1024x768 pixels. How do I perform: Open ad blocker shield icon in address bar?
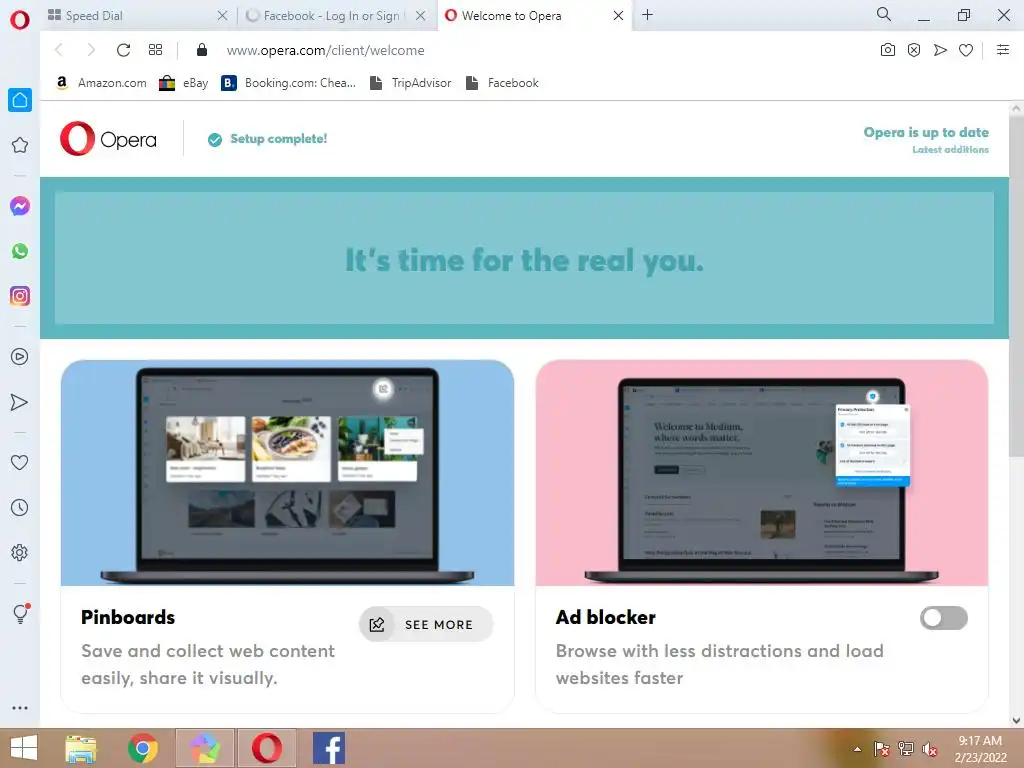pos(914,50)
